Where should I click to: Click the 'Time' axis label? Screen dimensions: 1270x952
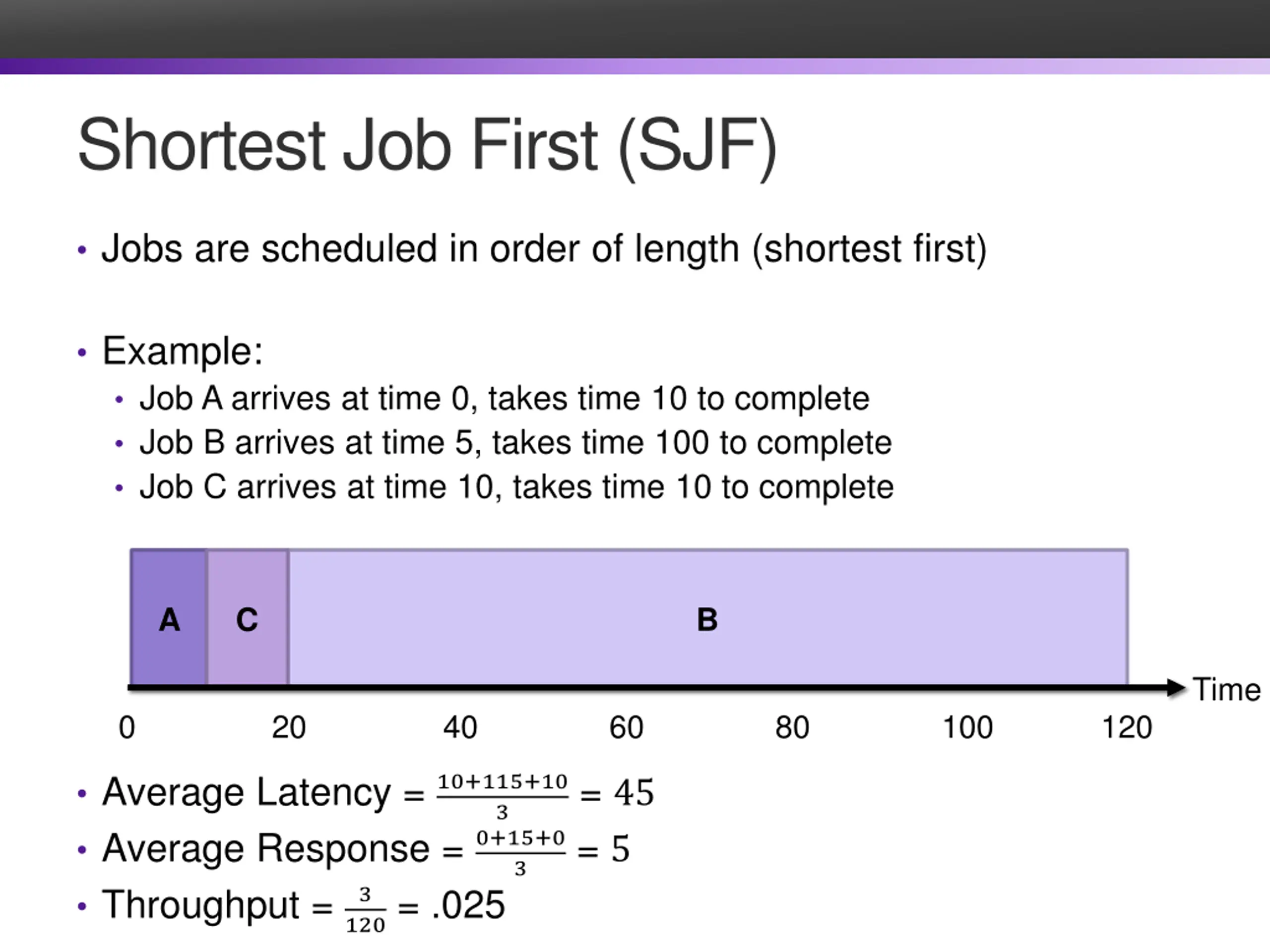[x=1226, y=689]
